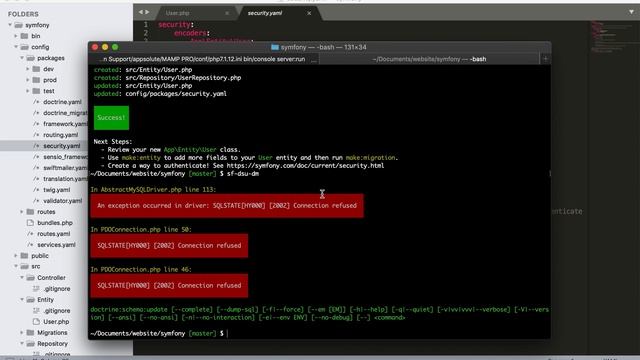Click the minimap in the editor
640x360 pixels.
(612, 37)
